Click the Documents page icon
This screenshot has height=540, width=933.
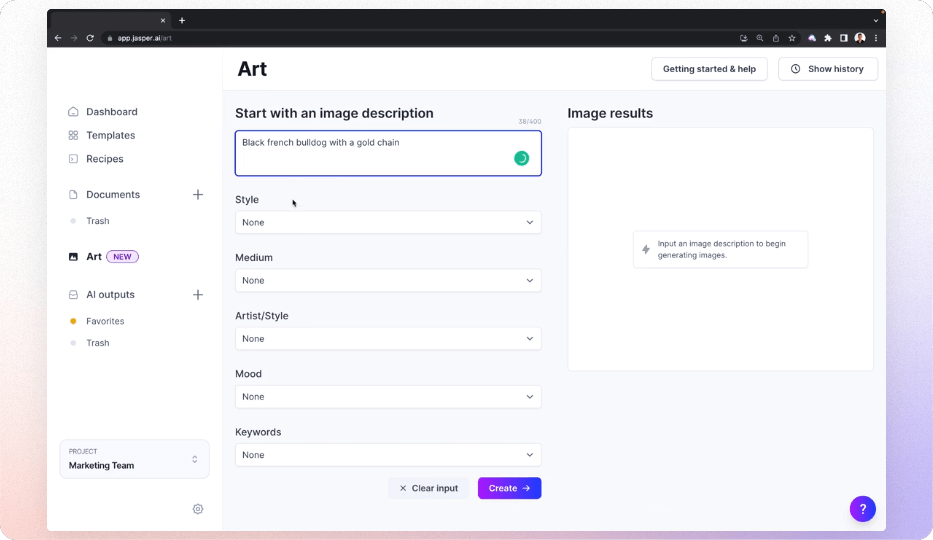(73, 194)
